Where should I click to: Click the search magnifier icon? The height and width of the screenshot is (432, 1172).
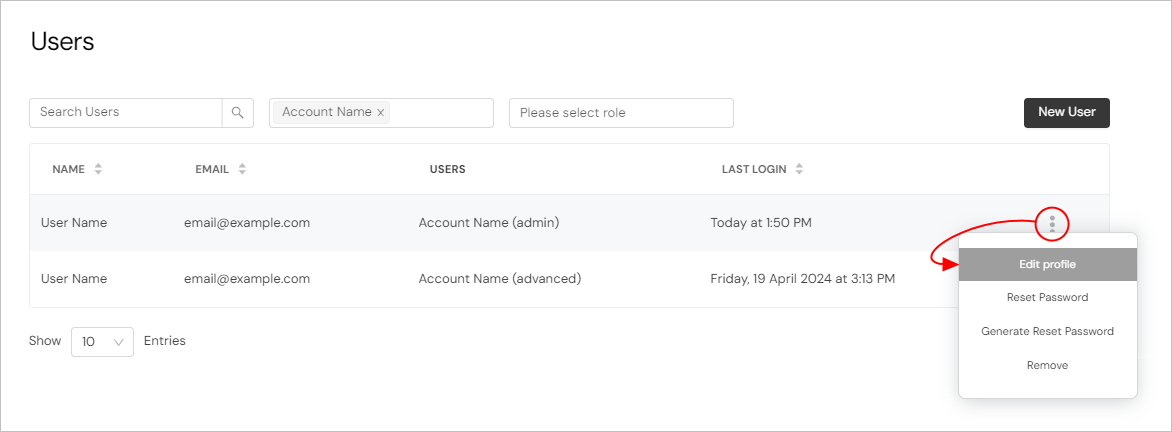coord(238,113)
